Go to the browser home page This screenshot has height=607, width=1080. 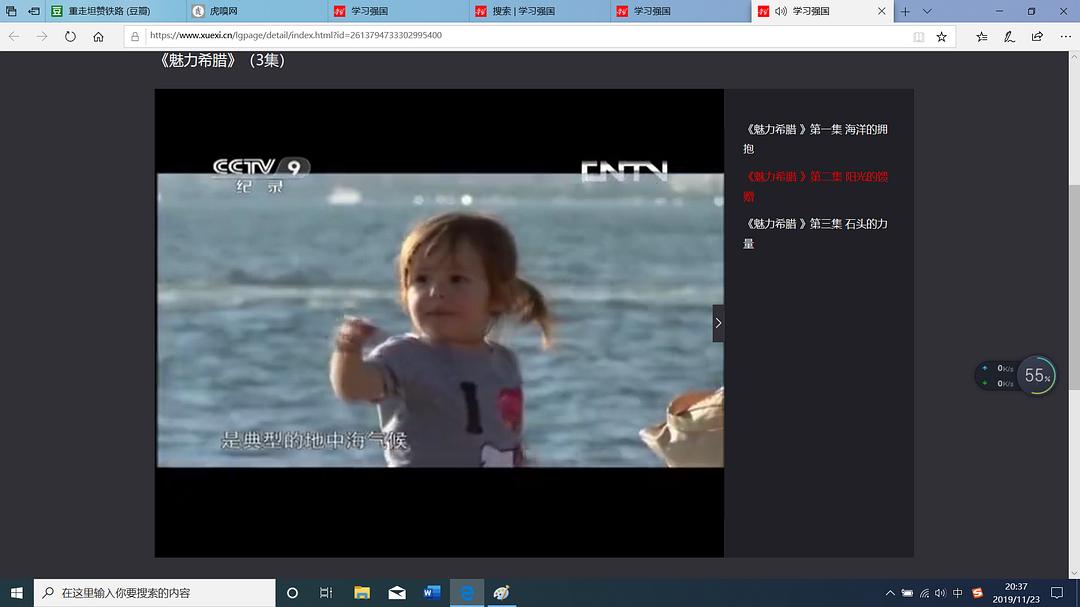(98, 36)
